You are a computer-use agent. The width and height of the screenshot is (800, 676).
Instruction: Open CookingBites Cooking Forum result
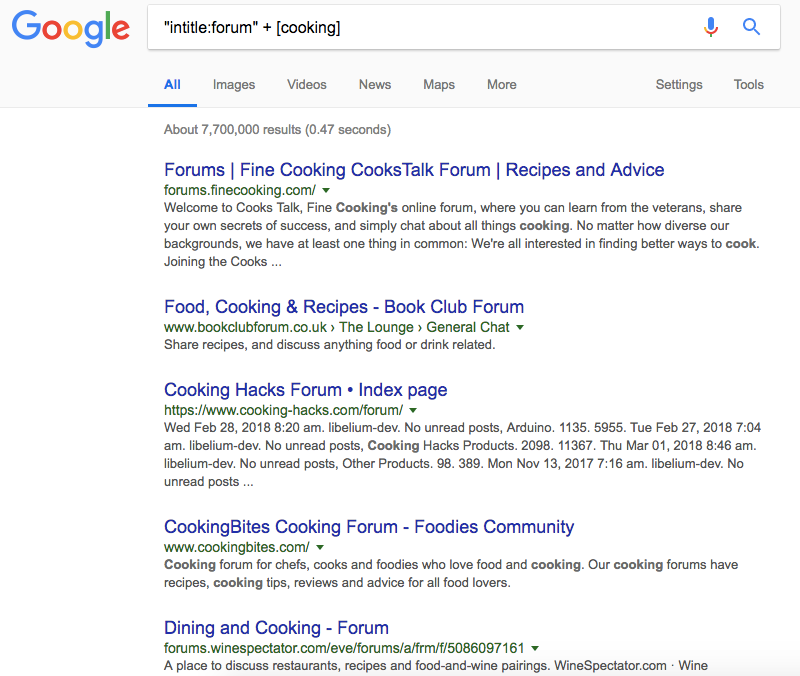click(369, 527)
